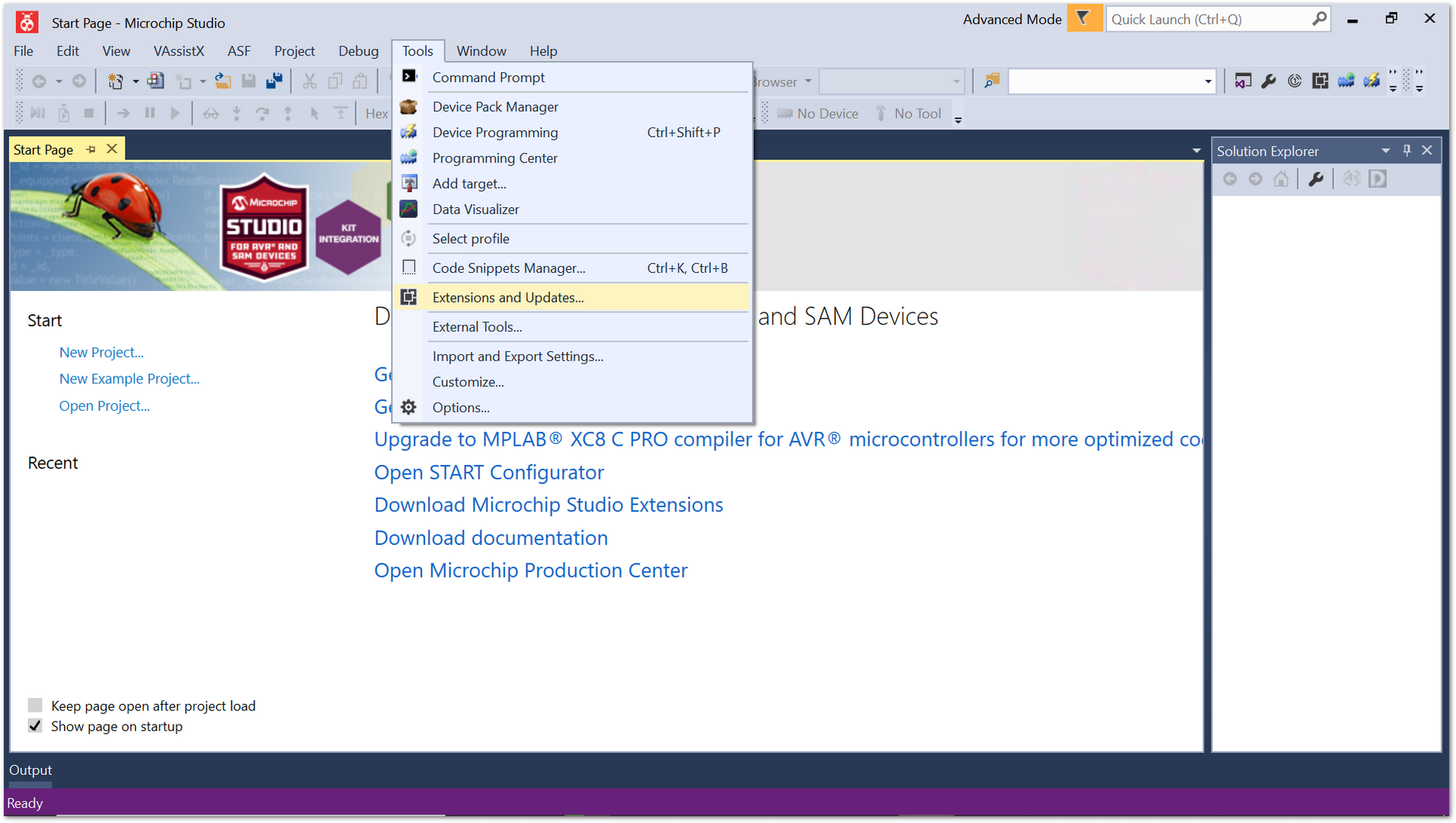Click the Code Snippets Manager icon
Screen dimensions: 1456x823
pyautogui.click(x=409, y=267)
